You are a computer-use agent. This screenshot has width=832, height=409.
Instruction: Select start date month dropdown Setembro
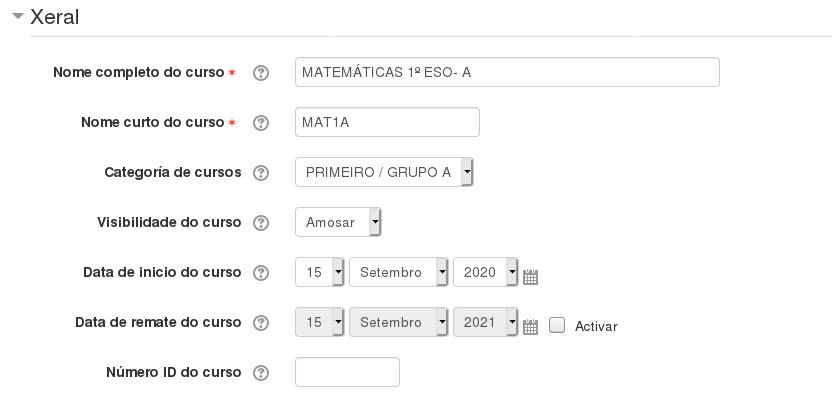click(x=399, y=272)
